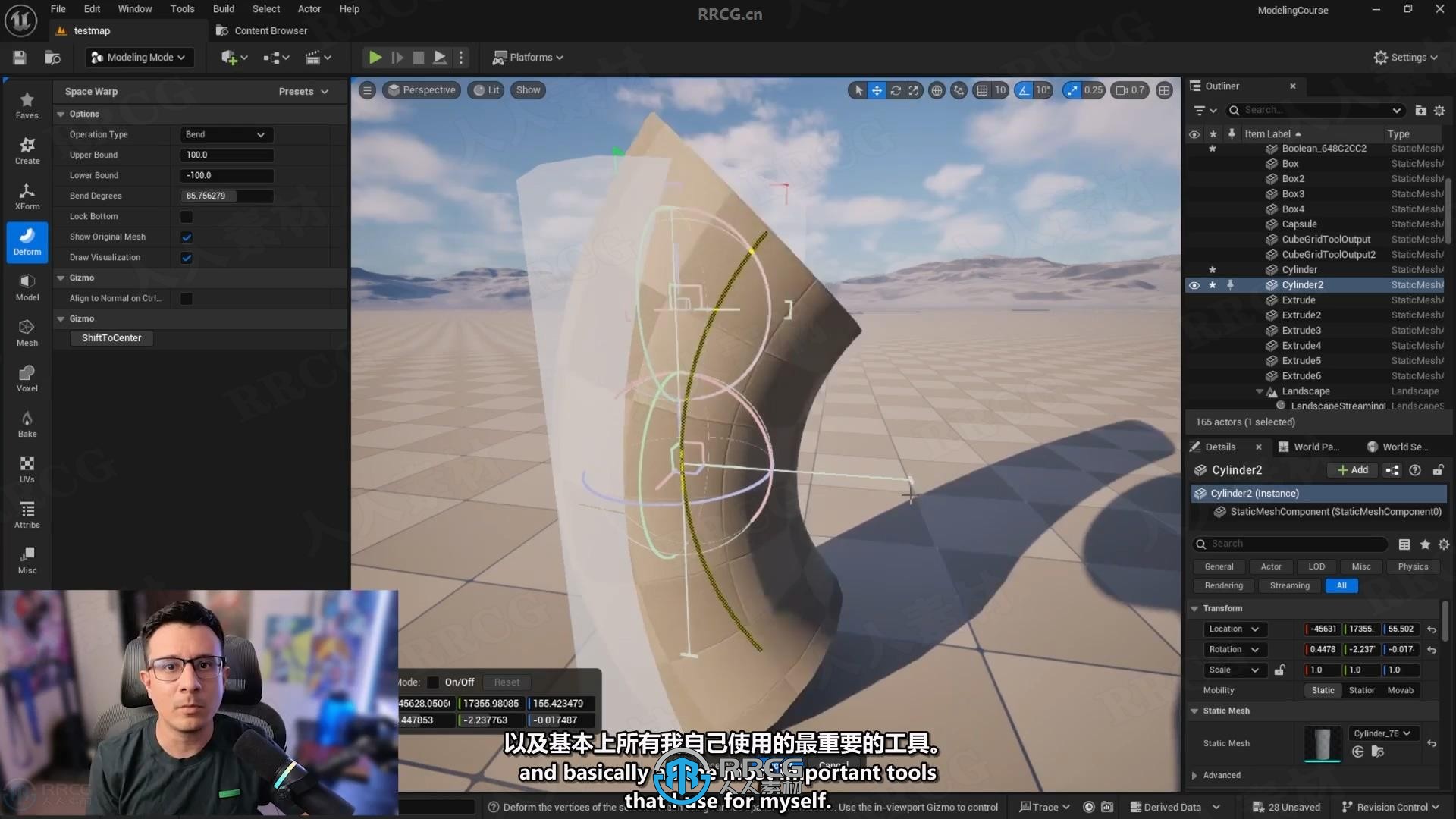1456x819 pixels.
Task: Open the Create tool category
Action: point(27,151)
